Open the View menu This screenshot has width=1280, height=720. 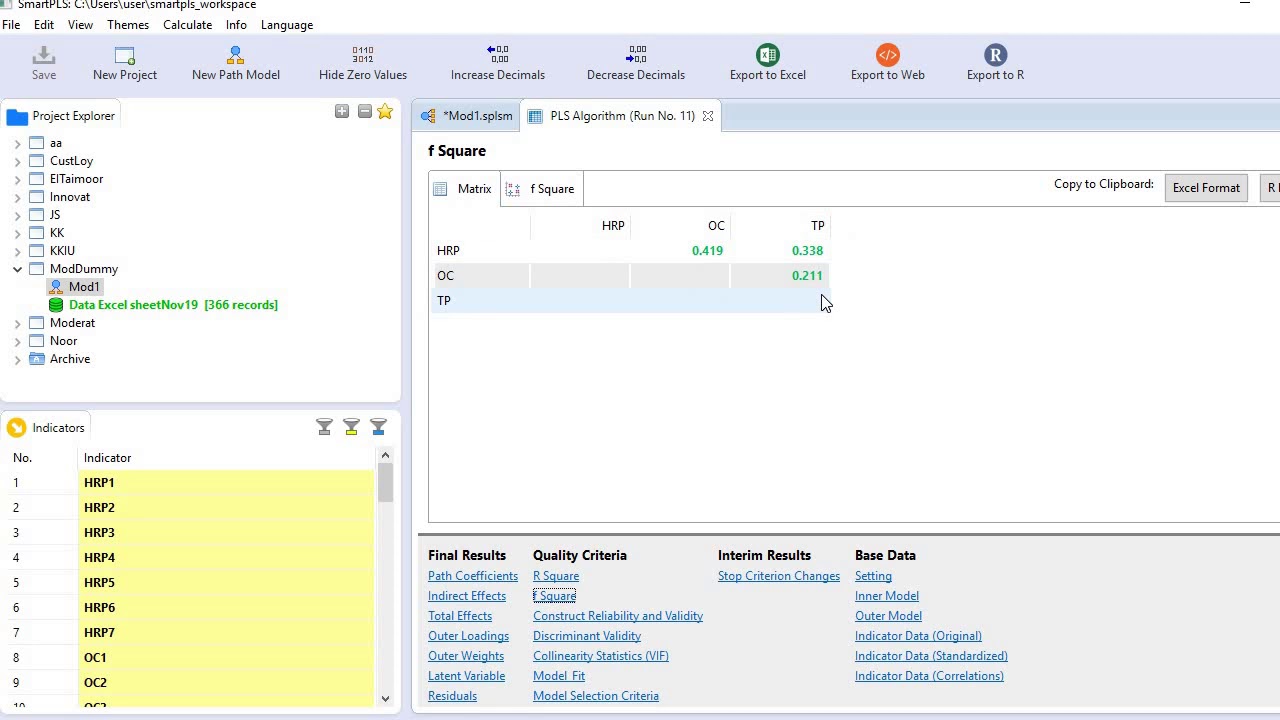pos(80,25)
